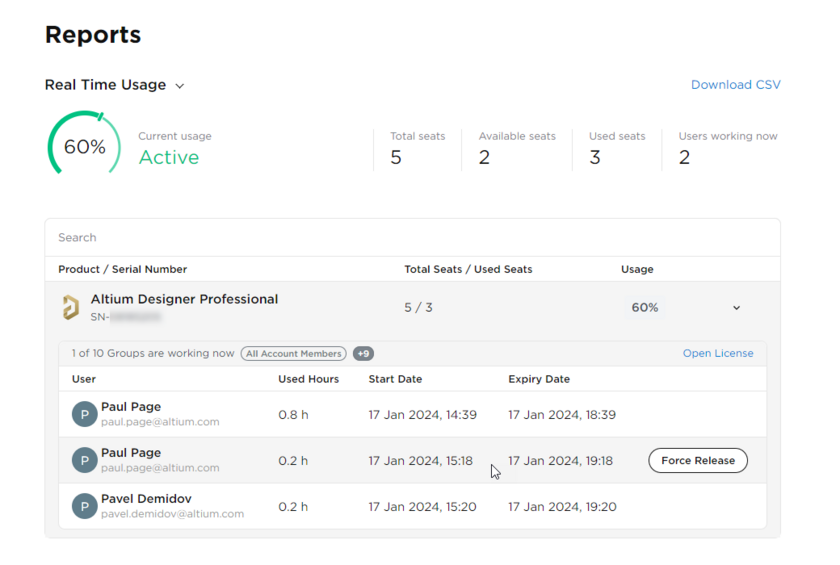Click the Used seats count 3
The width and height of the screenshot is (840, 565).
tap(595, 157)
